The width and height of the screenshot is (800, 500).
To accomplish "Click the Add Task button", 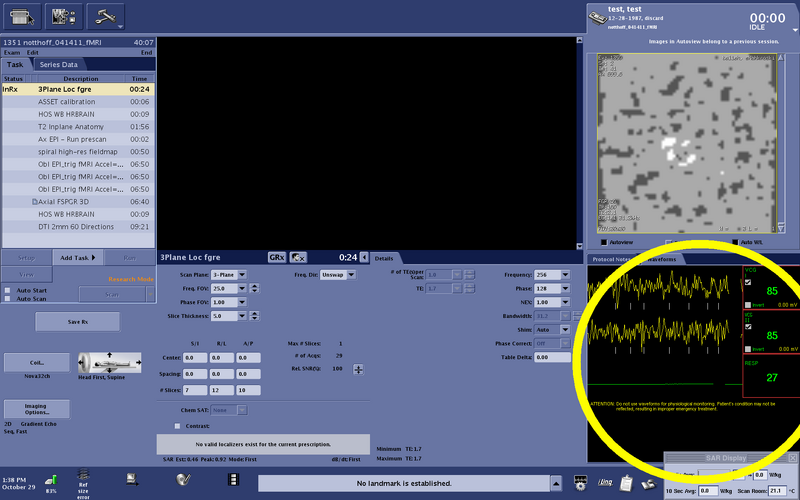I will pyautogui.click(x=78, y=258).
